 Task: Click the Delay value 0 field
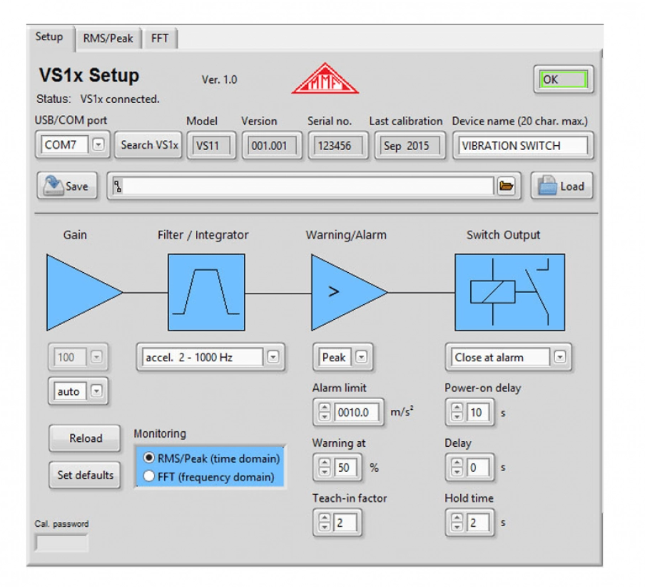(x=478, y=467)
